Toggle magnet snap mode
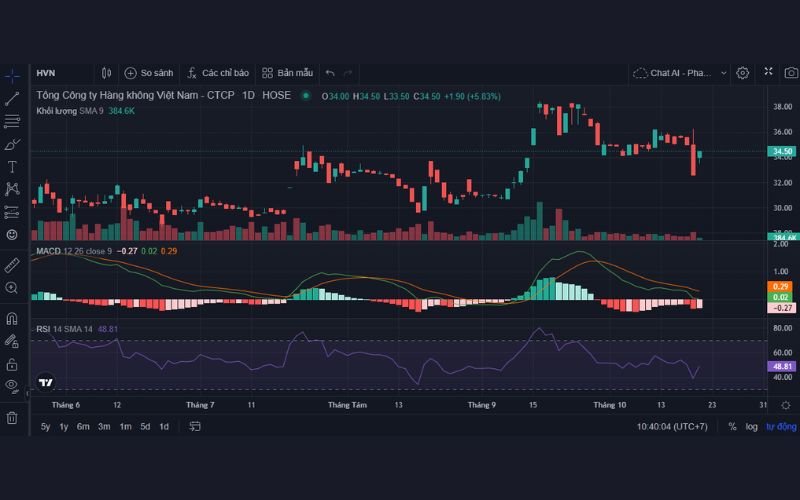Viewport: 800px width, 500px height. click(x=12, y=319)
